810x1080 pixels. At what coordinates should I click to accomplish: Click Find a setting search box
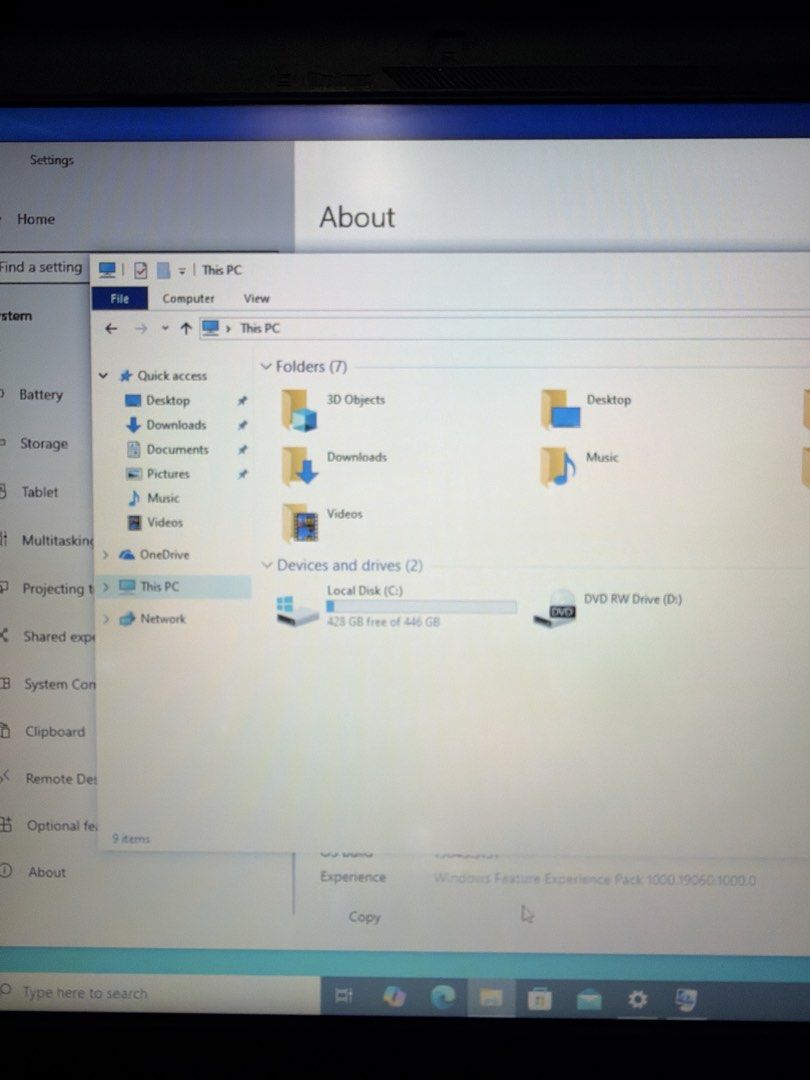tap(41, 267)
